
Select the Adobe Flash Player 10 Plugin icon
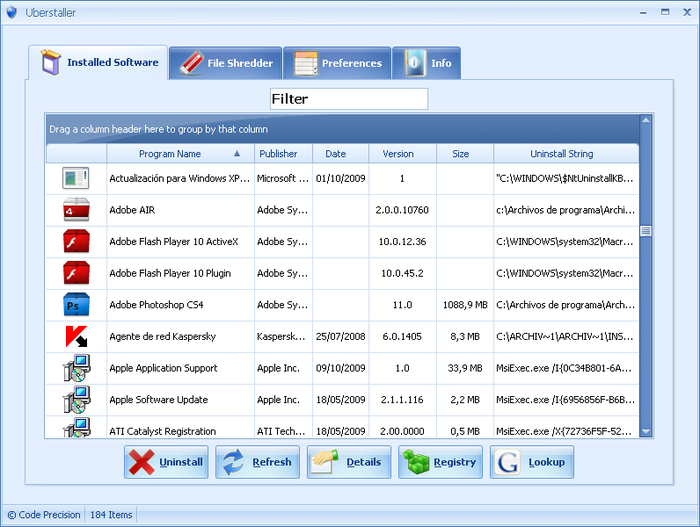click(x=76, y=273)
